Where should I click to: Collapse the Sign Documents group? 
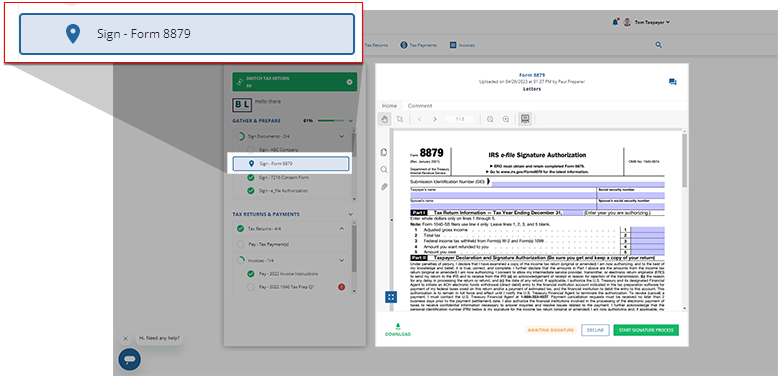341,136
